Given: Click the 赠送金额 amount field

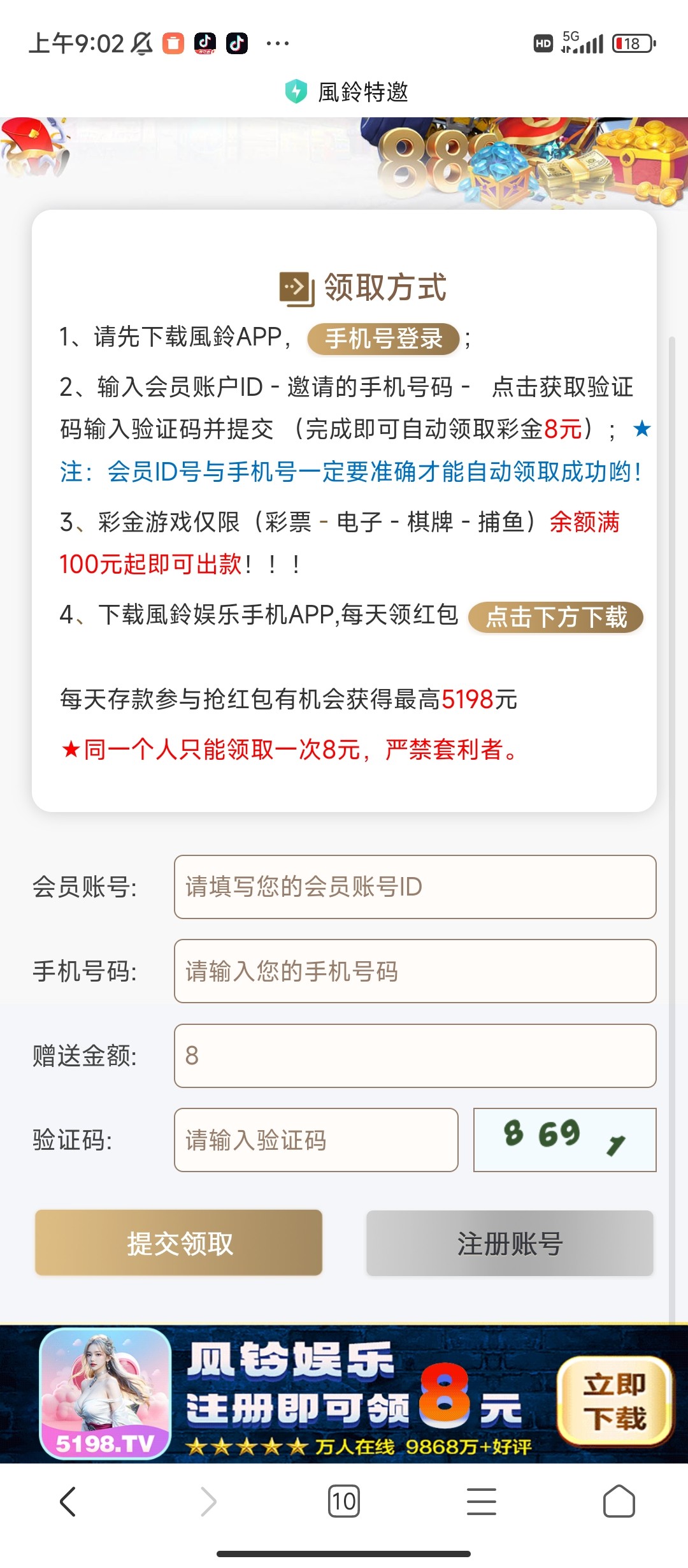Looking at the screenshot, I should pos(415,1056).
